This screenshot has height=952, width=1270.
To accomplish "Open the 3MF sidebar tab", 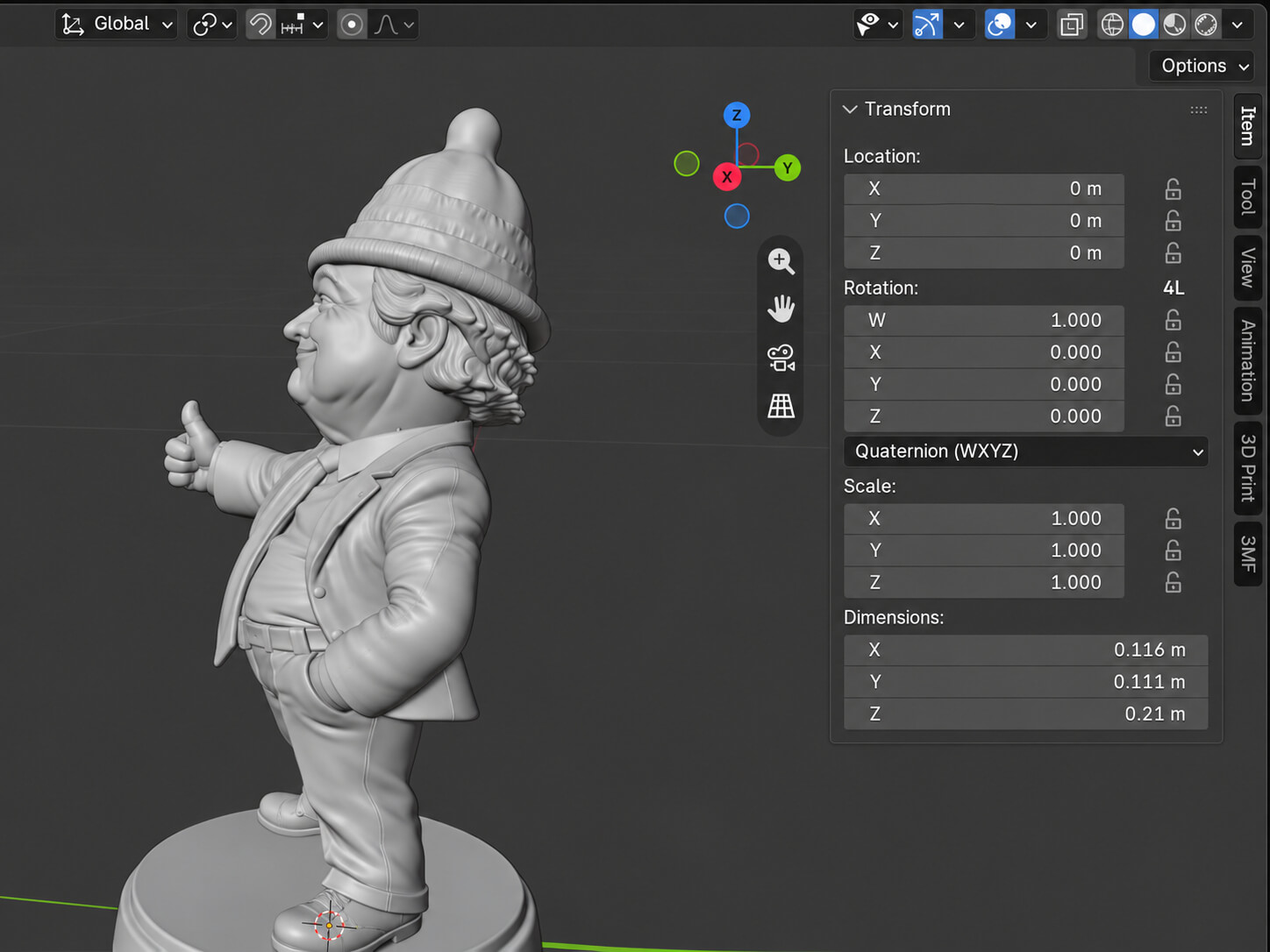I will tap(1247, 554).
